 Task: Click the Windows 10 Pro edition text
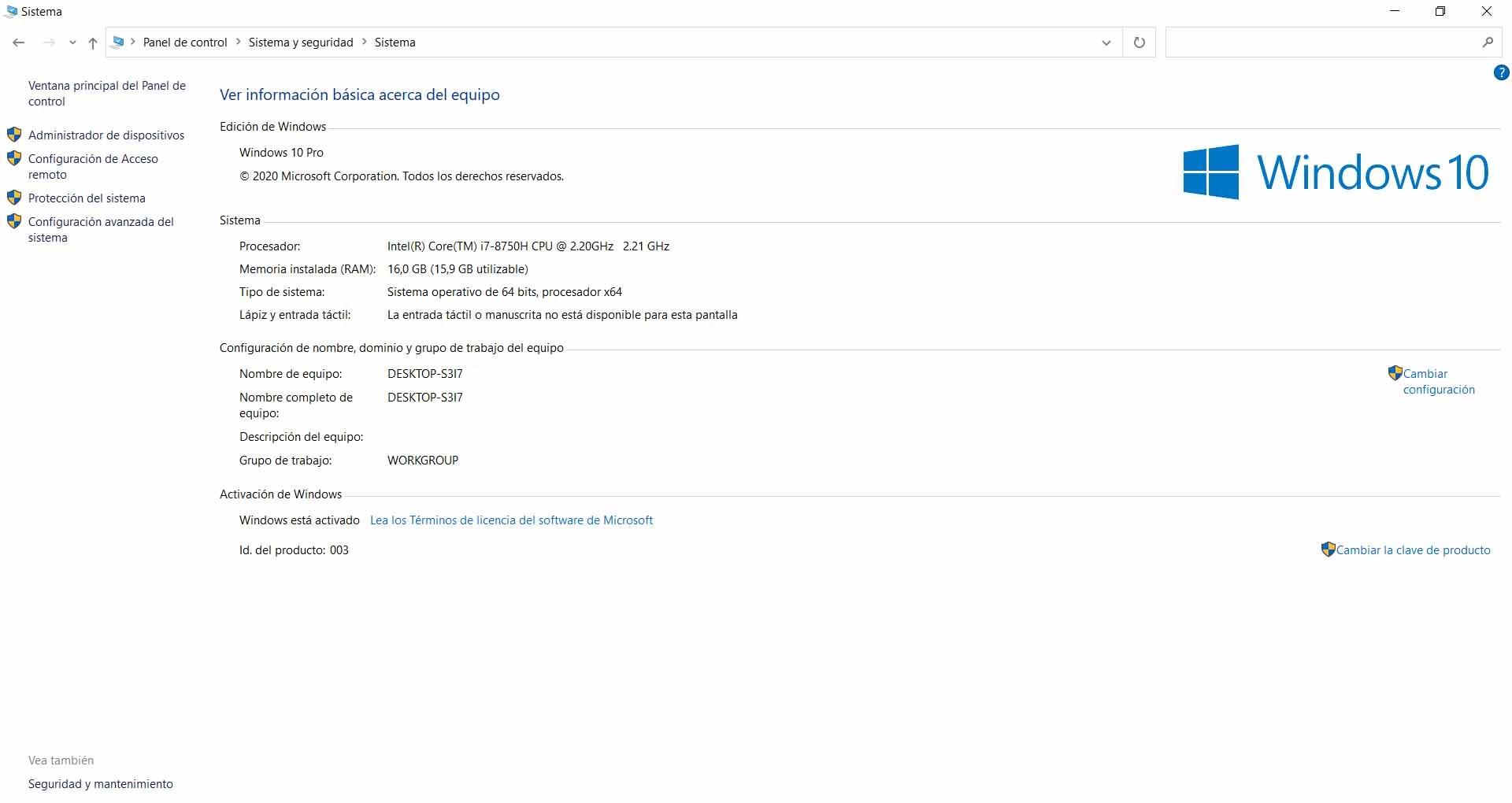pos(281,153)
